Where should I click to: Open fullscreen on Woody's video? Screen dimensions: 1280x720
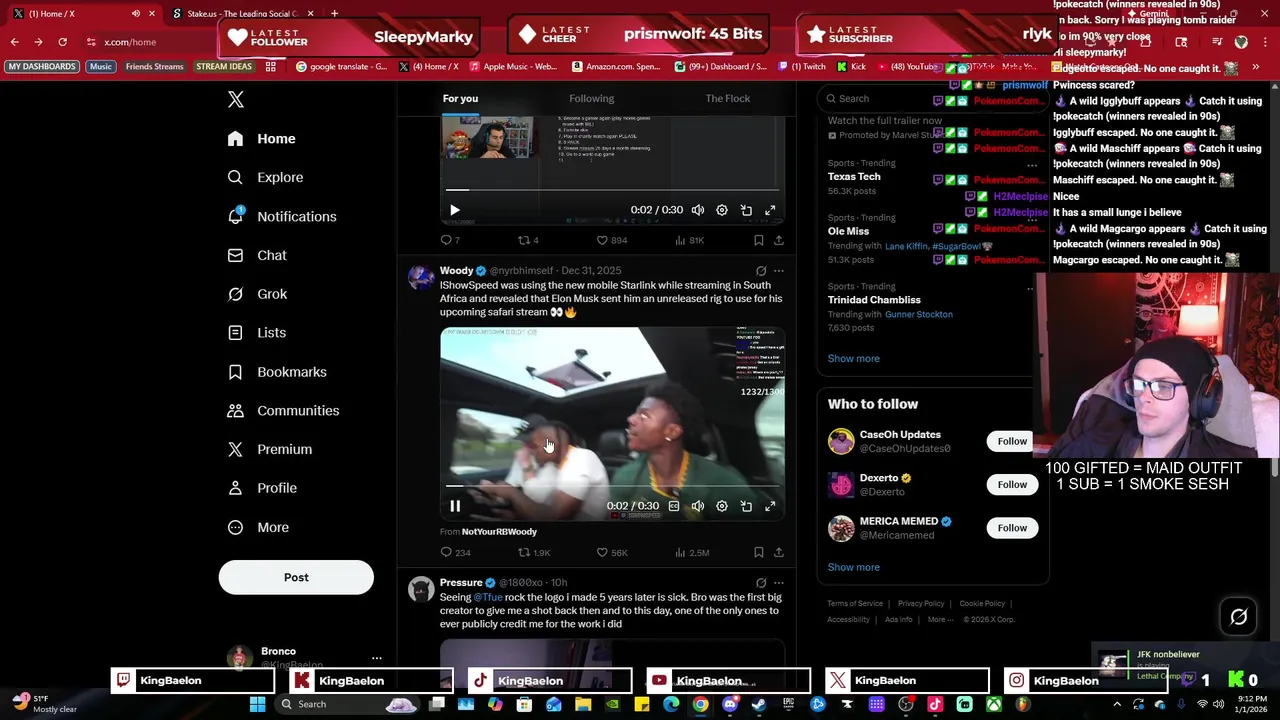pyautogui.click(x=770, y=506)
